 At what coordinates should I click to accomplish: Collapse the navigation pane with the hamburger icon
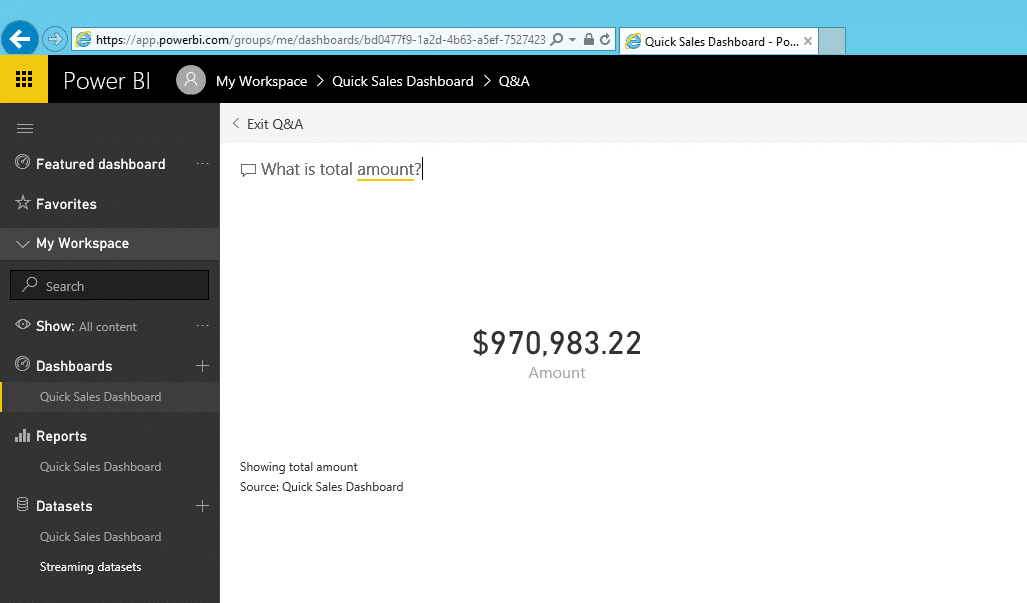coord(25,128)
